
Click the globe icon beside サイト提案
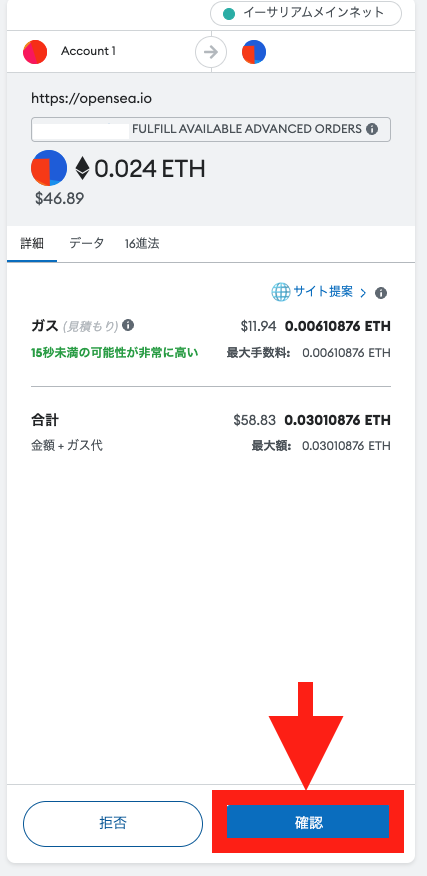[281, 292]
